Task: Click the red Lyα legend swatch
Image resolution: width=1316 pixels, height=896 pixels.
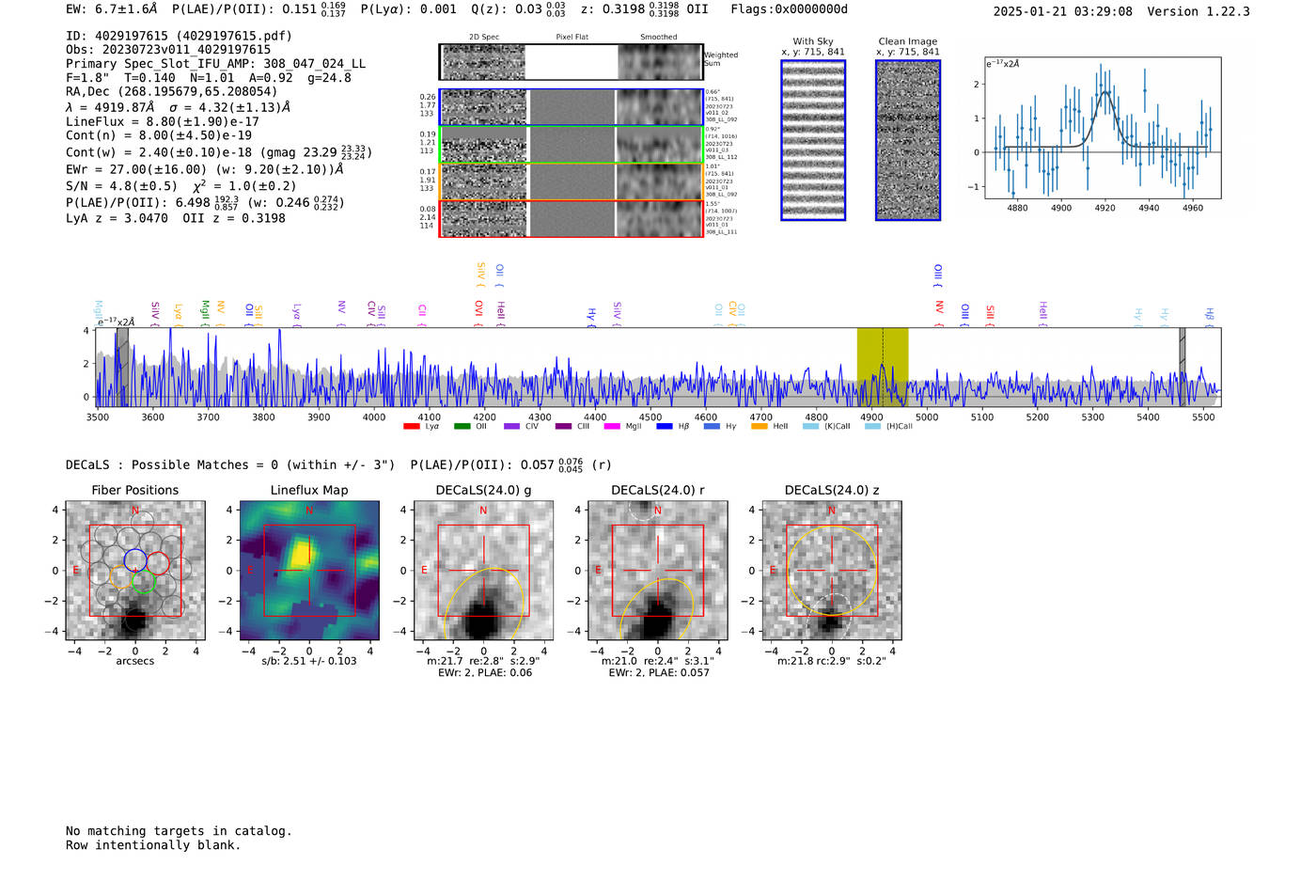Action: click(x=411, y=427)
